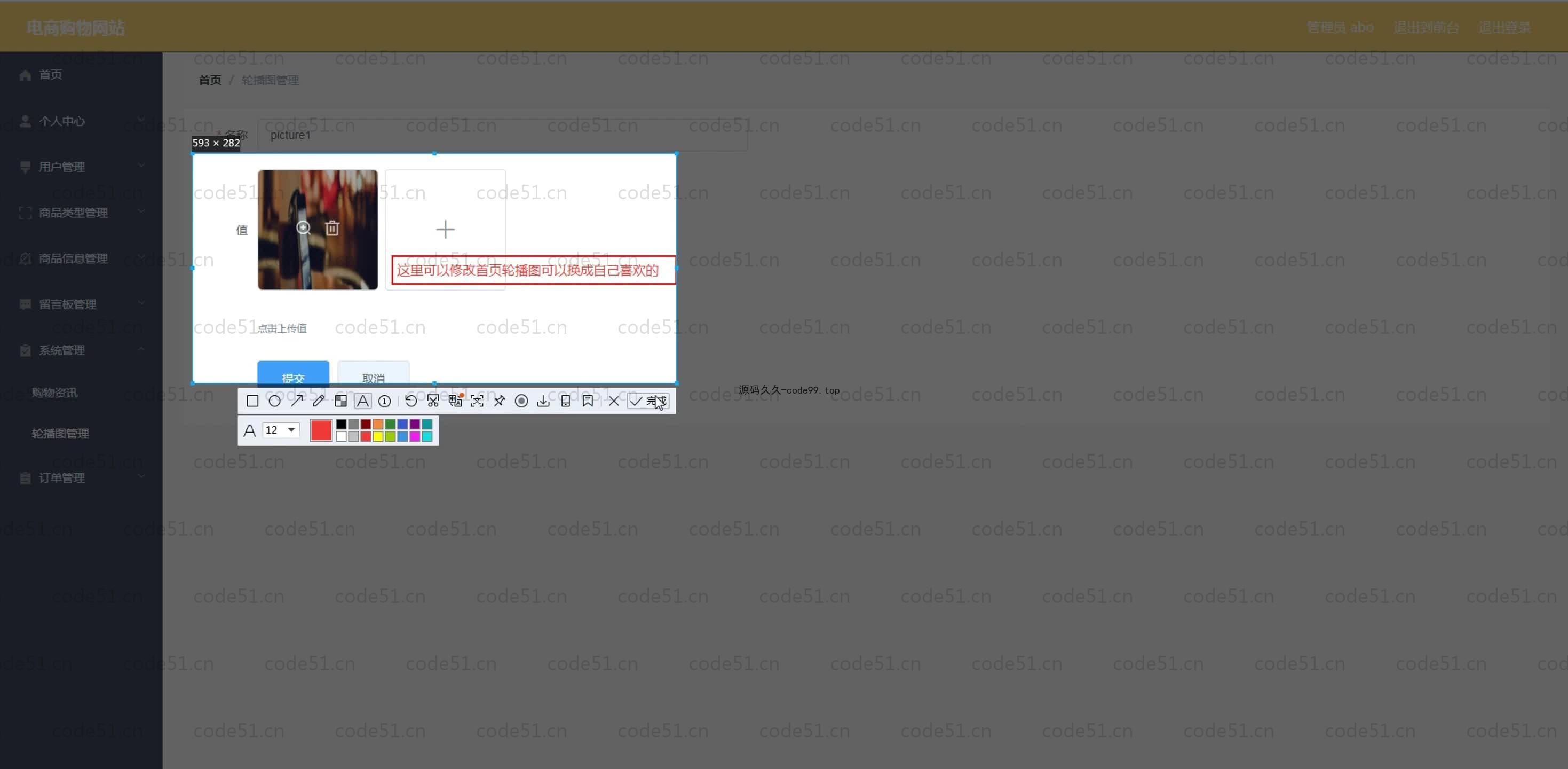This screenshot has height=769, width=1568.
Task: Finish screenshot with 完成 button
Action: click(x=648, y=401)
